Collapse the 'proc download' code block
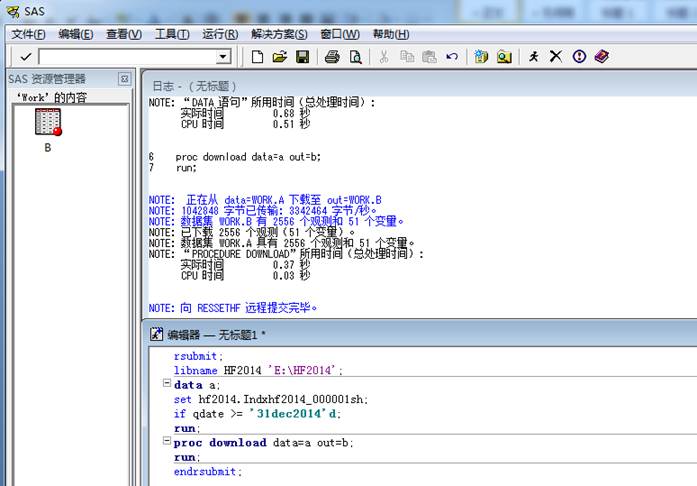This screenshot has width=697, height=486. coord(166,442)
